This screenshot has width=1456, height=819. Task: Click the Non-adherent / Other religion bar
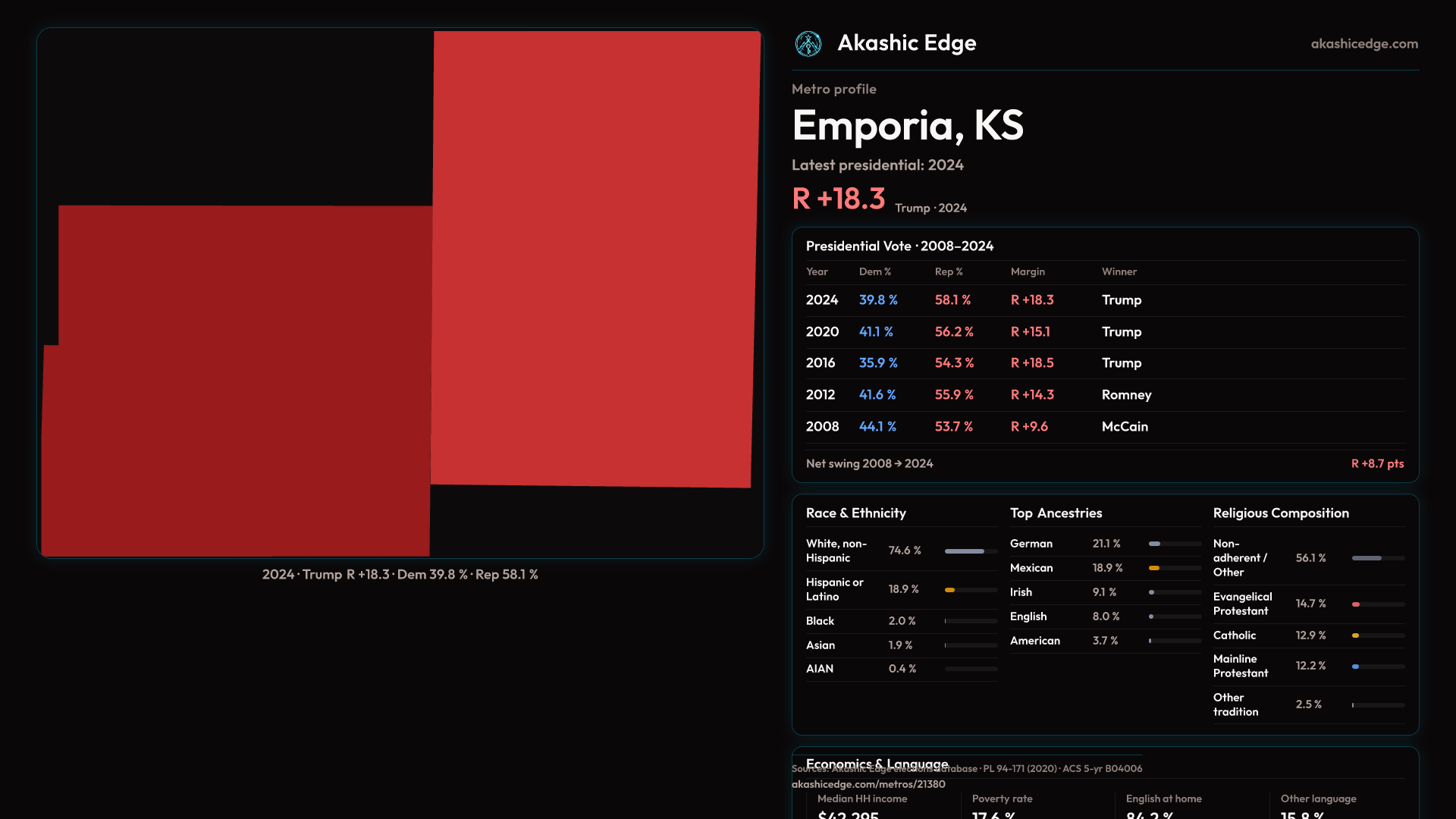pos(1367,558)
